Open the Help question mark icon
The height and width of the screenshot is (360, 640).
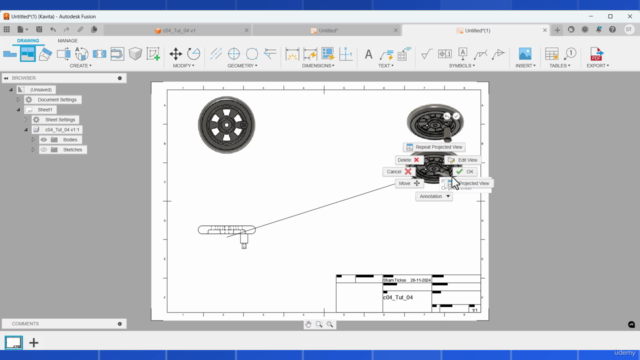point(612,29)
